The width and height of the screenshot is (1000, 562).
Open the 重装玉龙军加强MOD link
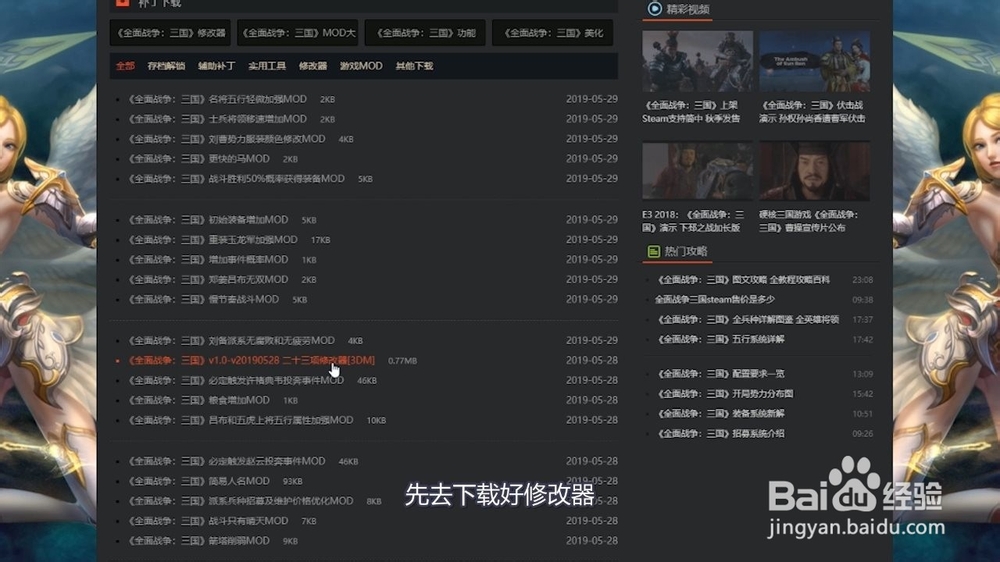213,239
